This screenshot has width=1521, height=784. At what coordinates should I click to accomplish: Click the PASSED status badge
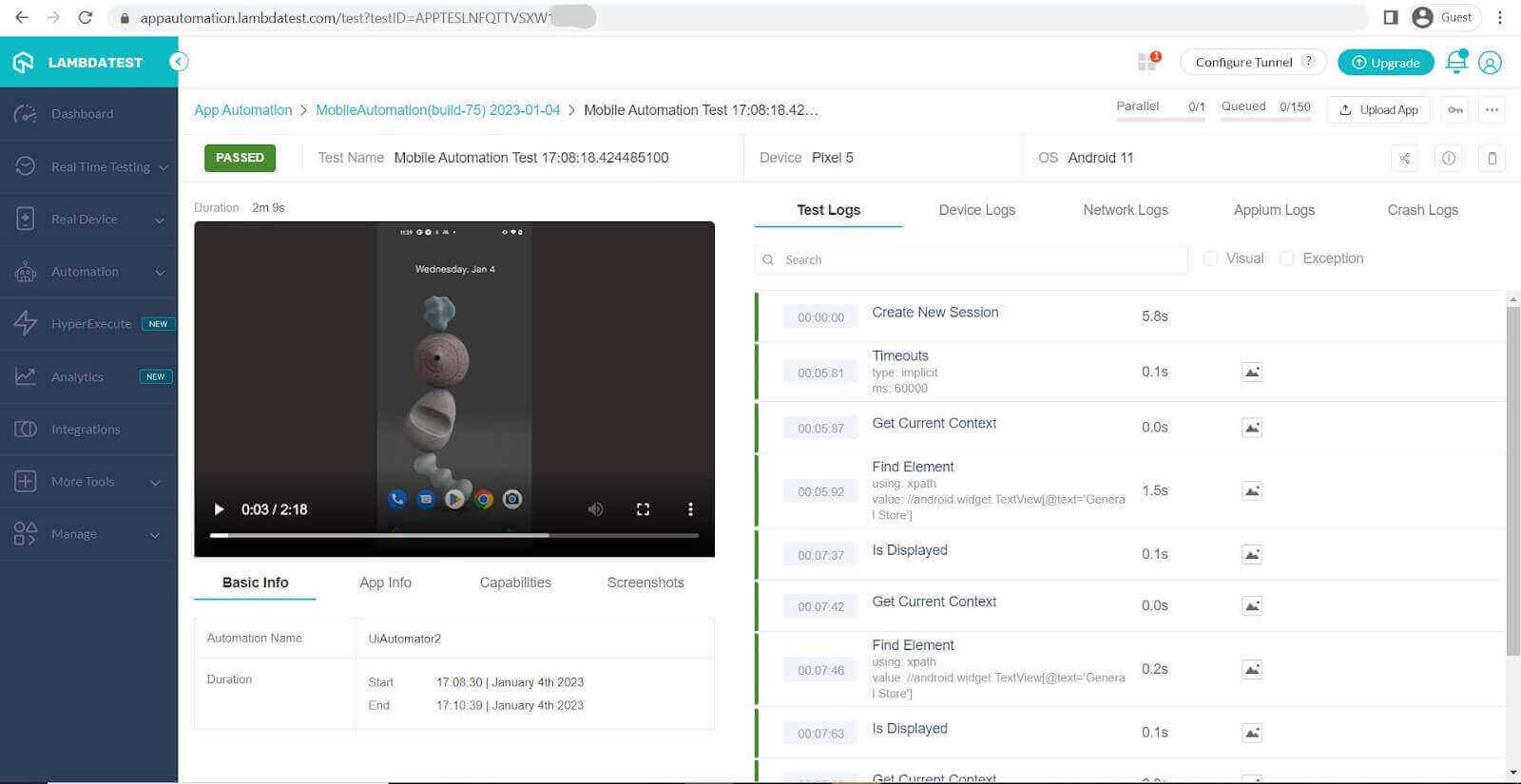(240, 158)
